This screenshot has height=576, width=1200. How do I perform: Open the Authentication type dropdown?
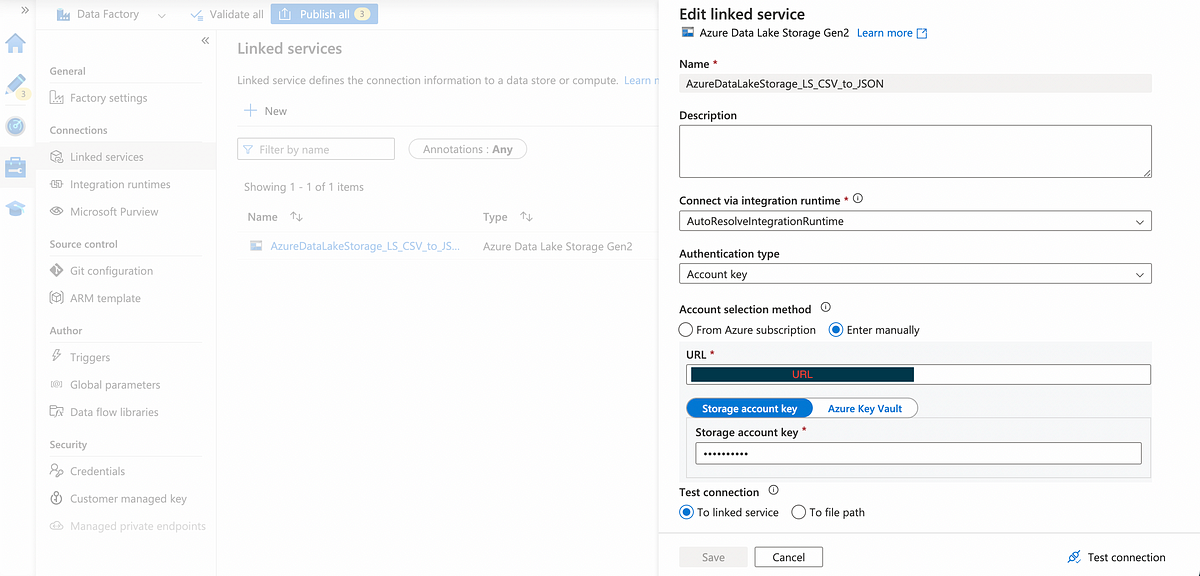pyautogui.click(x=915, y=274)
